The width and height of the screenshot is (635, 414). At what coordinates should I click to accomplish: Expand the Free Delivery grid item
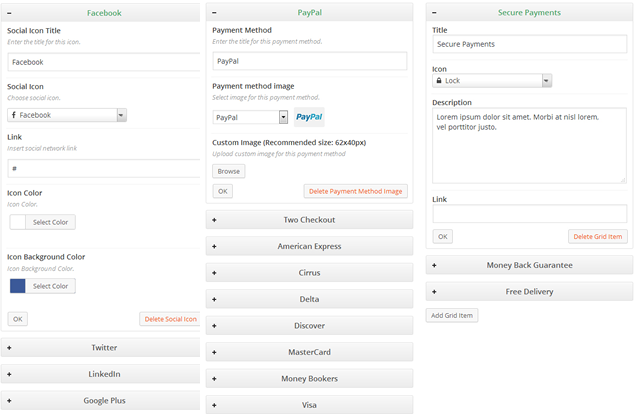[x=529, y=292]
